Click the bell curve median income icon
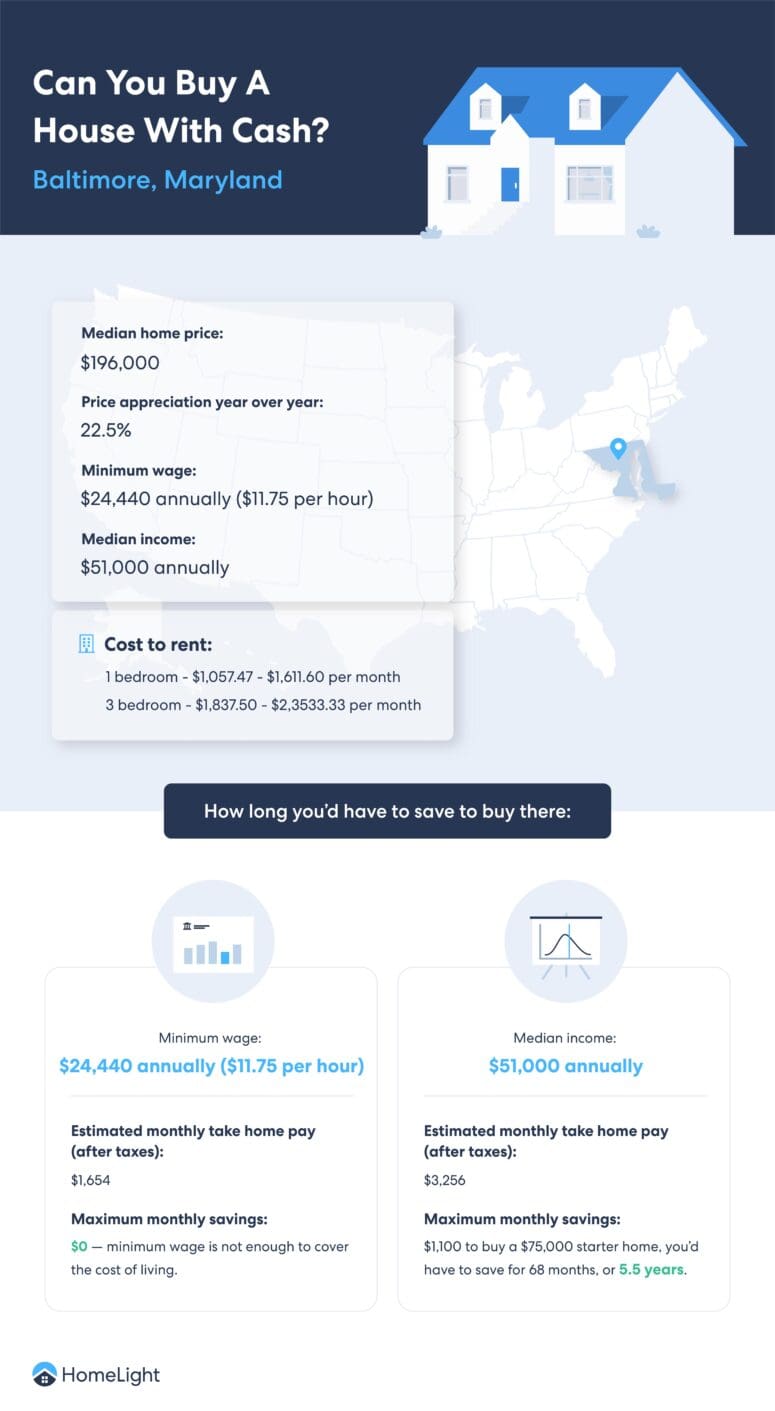 tap(566, 943)
